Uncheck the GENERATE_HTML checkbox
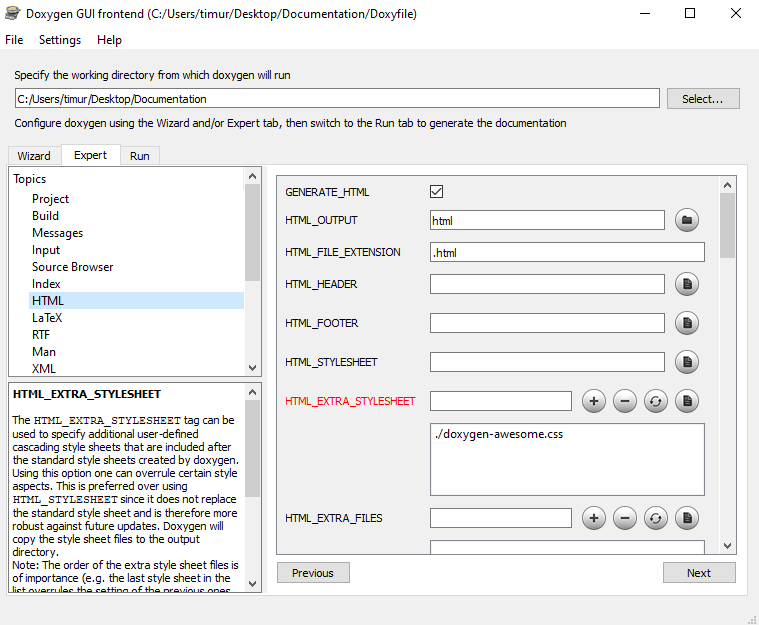The height and width of the screenshot is (625, 759). (x=436, y=192)
